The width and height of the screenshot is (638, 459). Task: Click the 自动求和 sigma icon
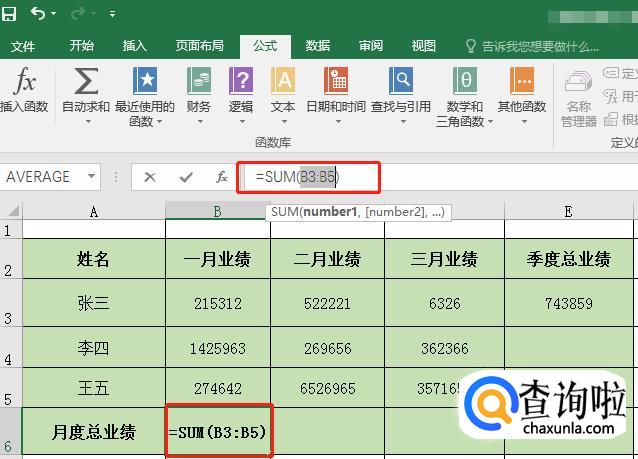tap(86, 81)
